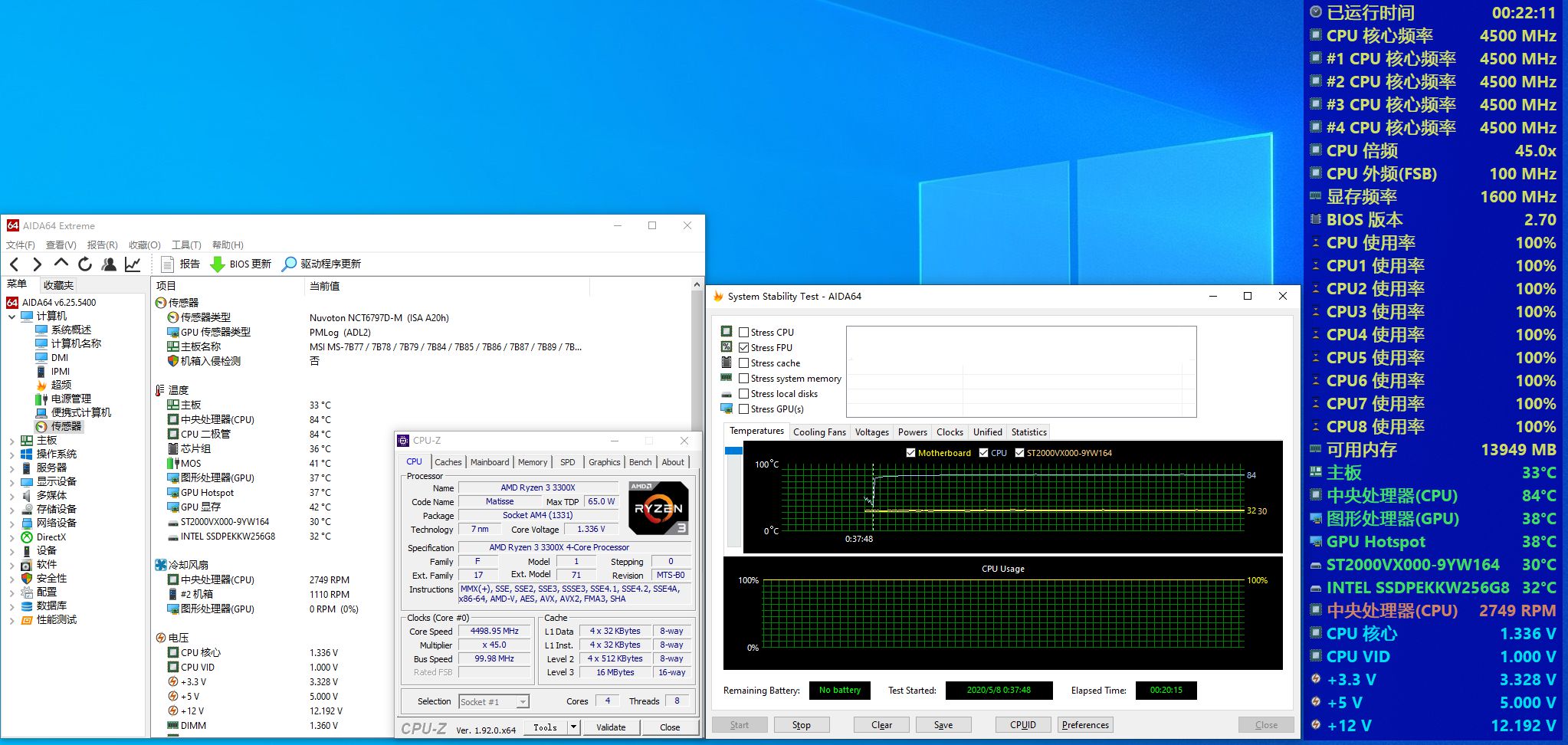Select the 超频 flame item in tree
Viewport: 1568px width, 745px height.
(61, 385)
